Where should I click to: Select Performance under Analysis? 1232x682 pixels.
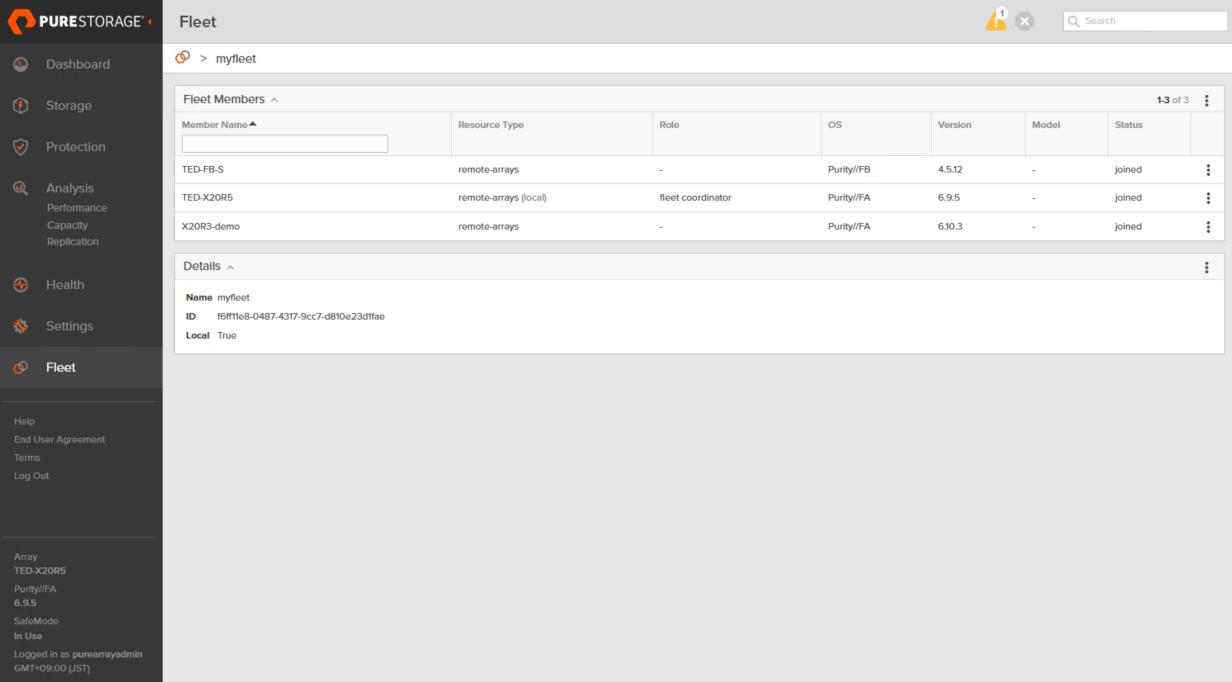[77, 208]
